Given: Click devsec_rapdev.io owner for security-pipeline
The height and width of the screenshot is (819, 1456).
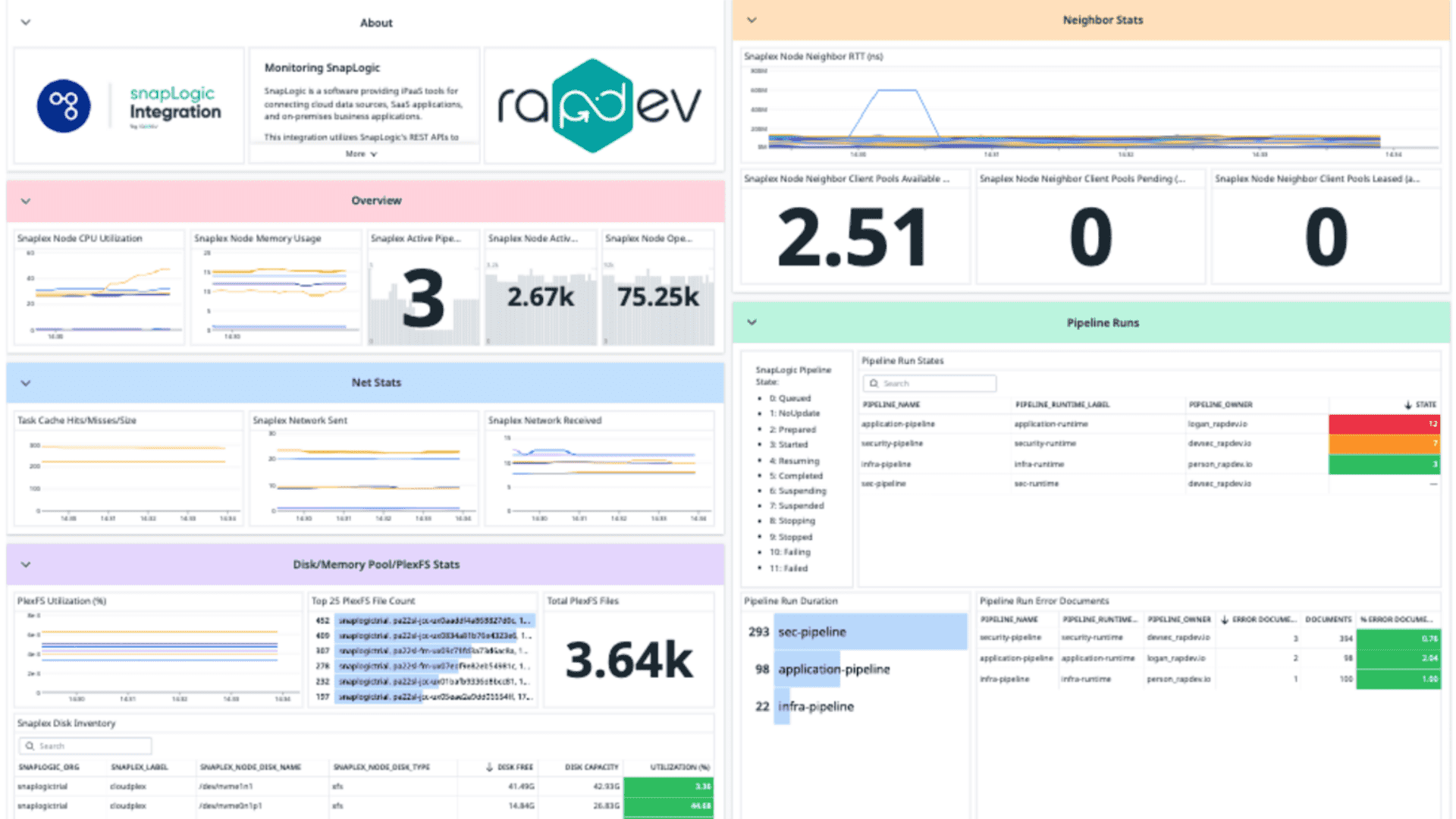Looking at the screenshot, I should [1219, 444].
